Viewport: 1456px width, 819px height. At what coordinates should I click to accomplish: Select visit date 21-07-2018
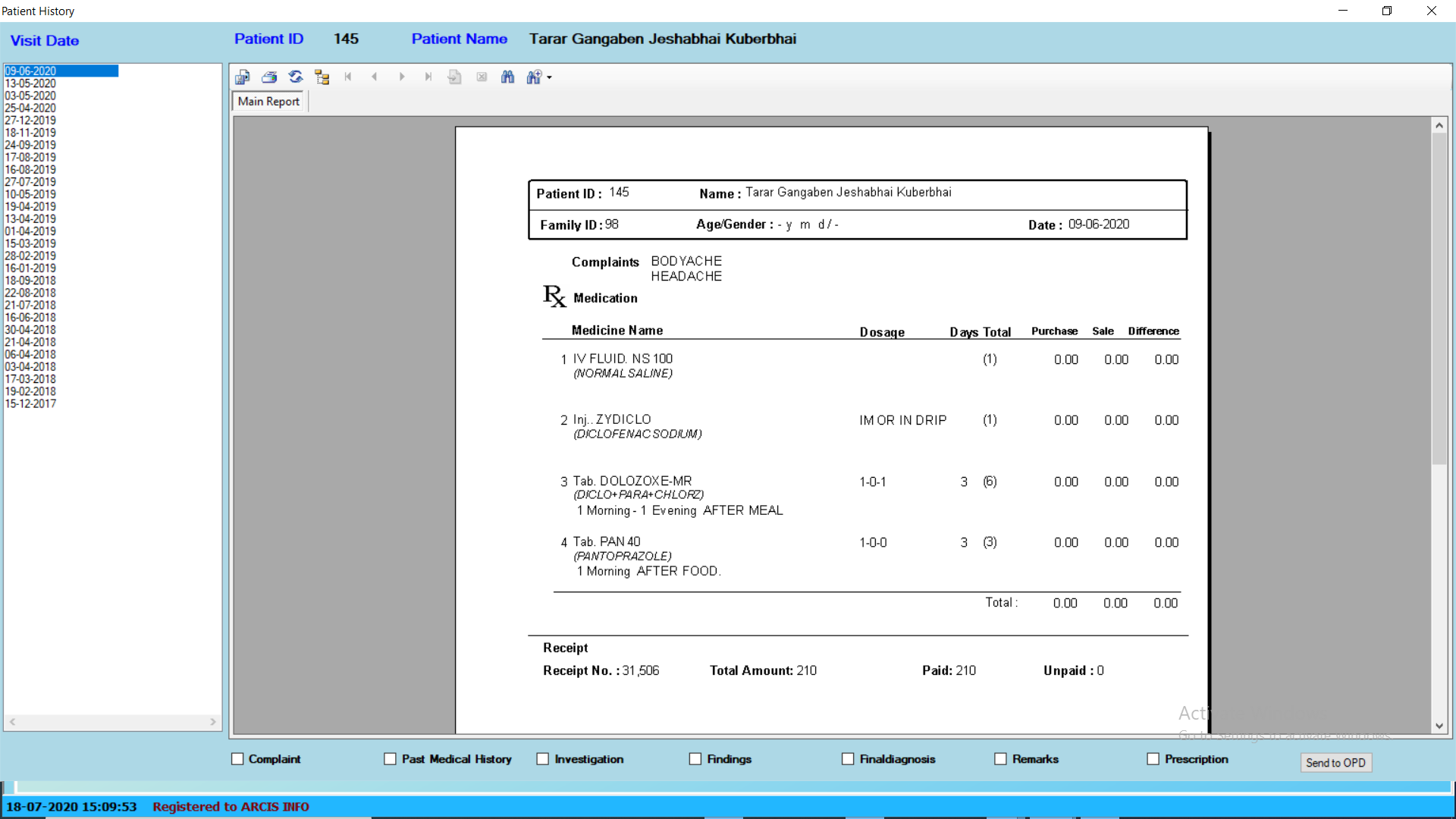click(31, 306)
